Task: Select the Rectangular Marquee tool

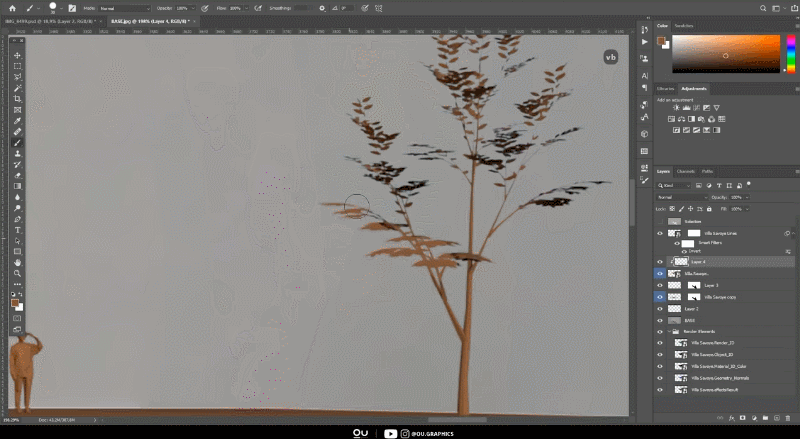Action: tap(18, 66)
